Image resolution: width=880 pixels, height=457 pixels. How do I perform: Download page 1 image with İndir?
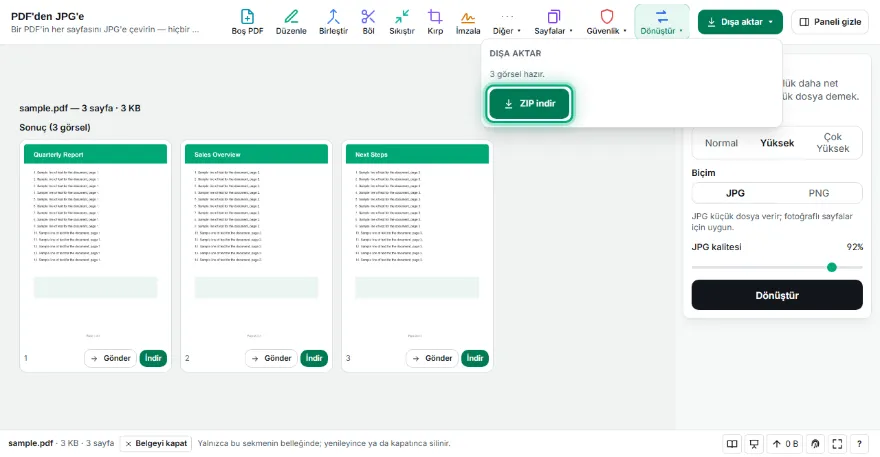(153, 358)
